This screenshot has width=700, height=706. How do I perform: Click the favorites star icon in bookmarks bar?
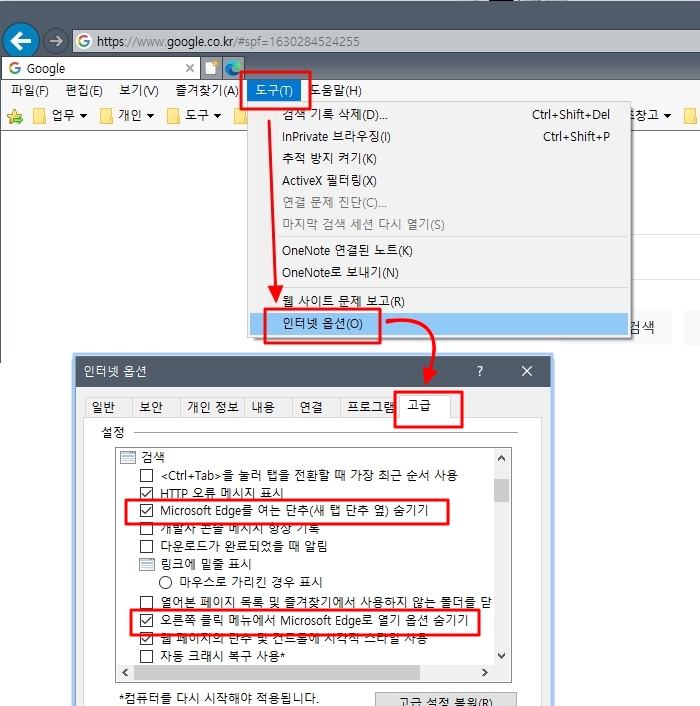coord(15,116)
